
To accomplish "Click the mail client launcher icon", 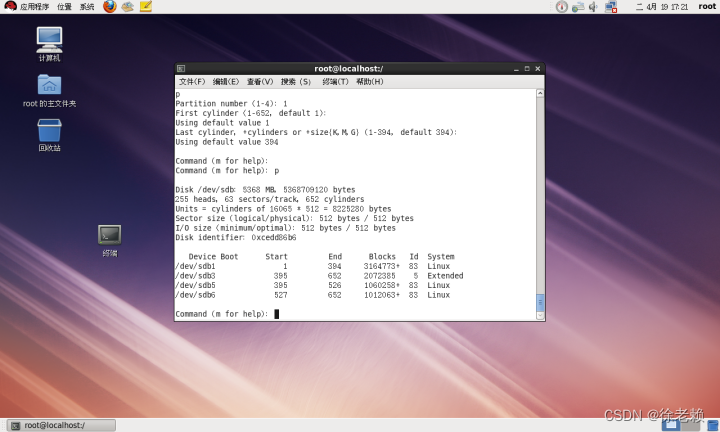I will 128,6.
